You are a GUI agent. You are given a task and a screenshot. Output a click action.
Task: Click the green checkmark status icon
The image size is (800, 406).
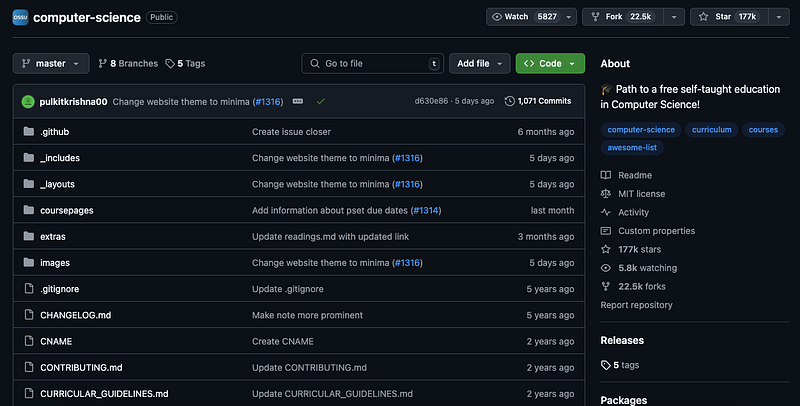click(x=320, y=102)
